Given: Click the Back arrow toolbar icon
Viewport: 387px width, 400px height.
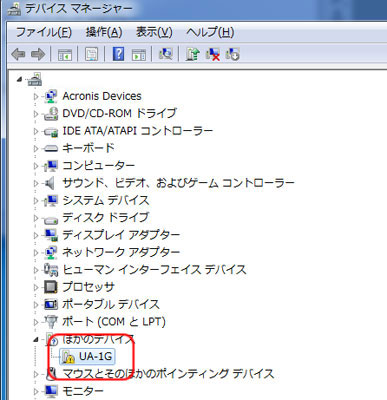Looking at the screenshot, I should coord(18,54).
